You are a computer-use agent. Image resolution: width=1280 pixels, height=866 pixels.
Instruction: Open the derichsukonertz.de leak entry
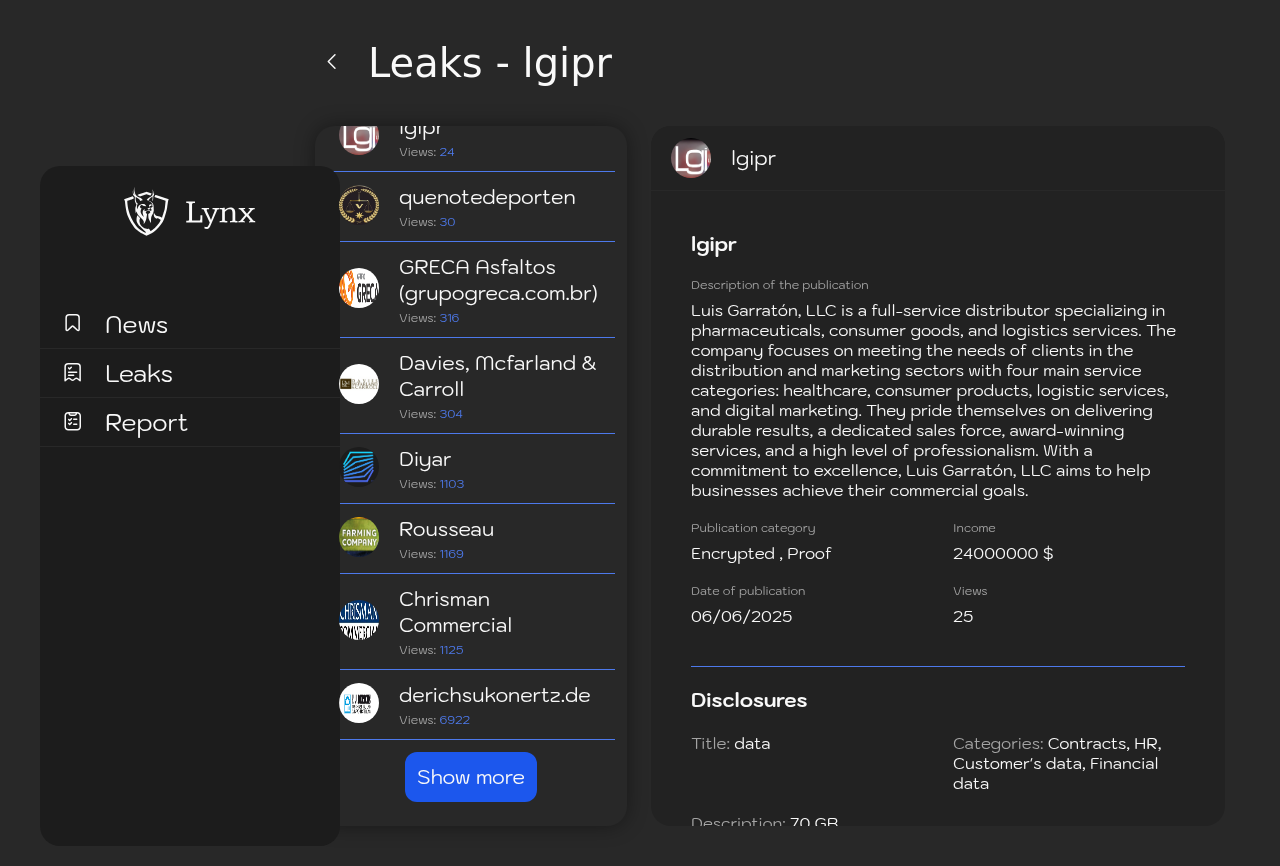[x=477, y=705]
